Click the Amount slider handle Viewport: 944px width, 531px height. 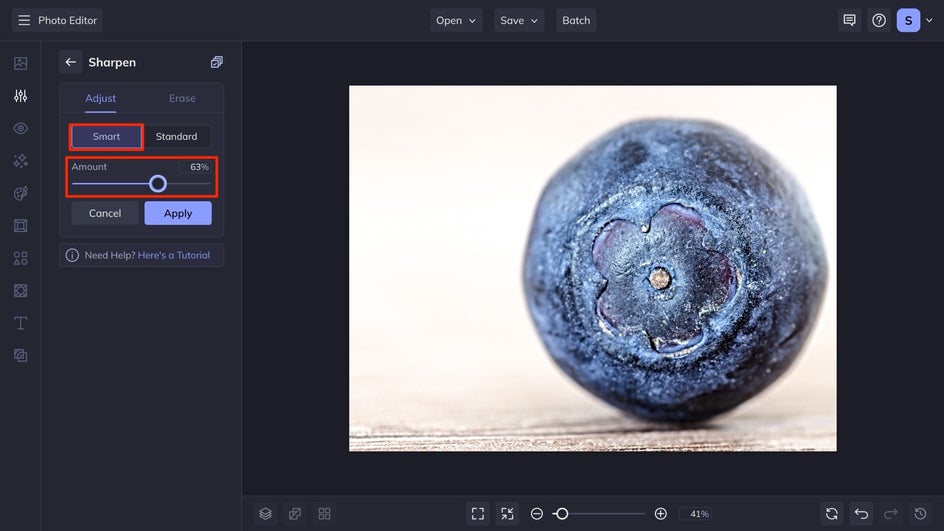tap(158, 184)
